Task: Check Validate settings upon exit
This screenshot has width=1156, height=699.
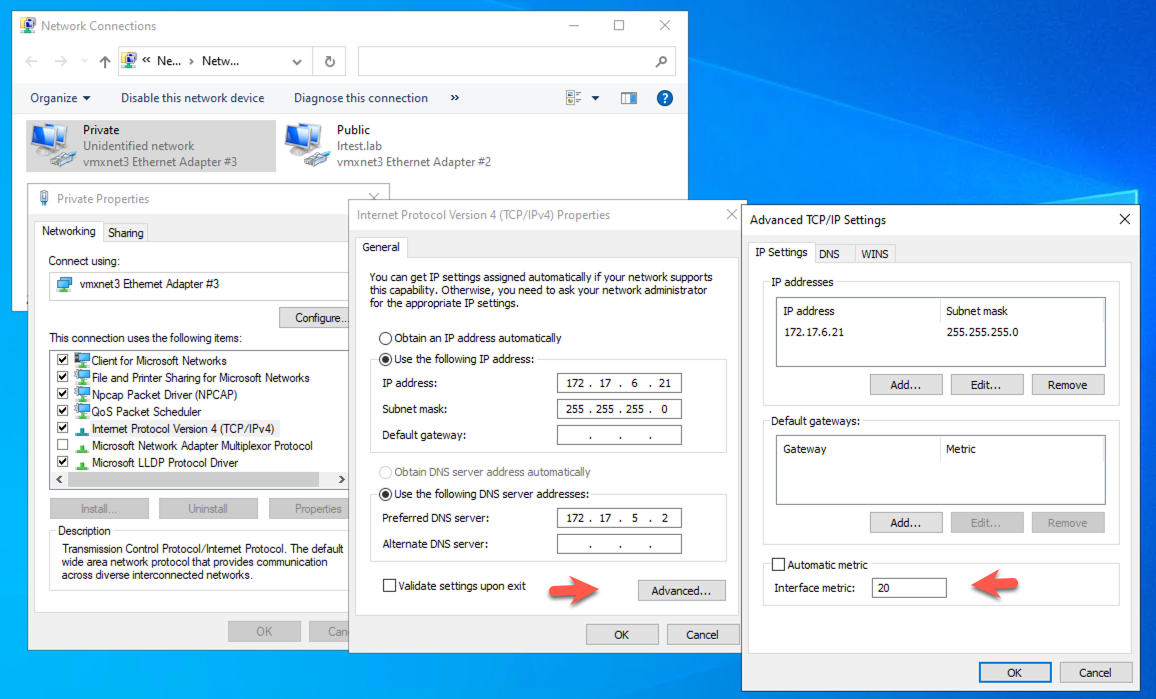Action: tap(389, 586)
